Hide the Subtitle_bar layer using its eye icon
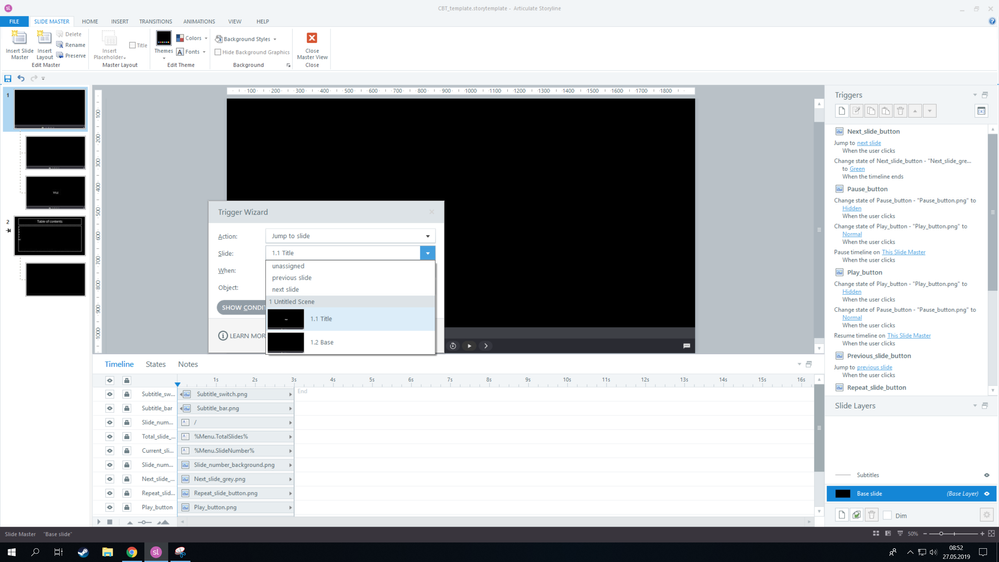Image resolution: width=999 pixels, height=562 pixels. pos(110,408)
